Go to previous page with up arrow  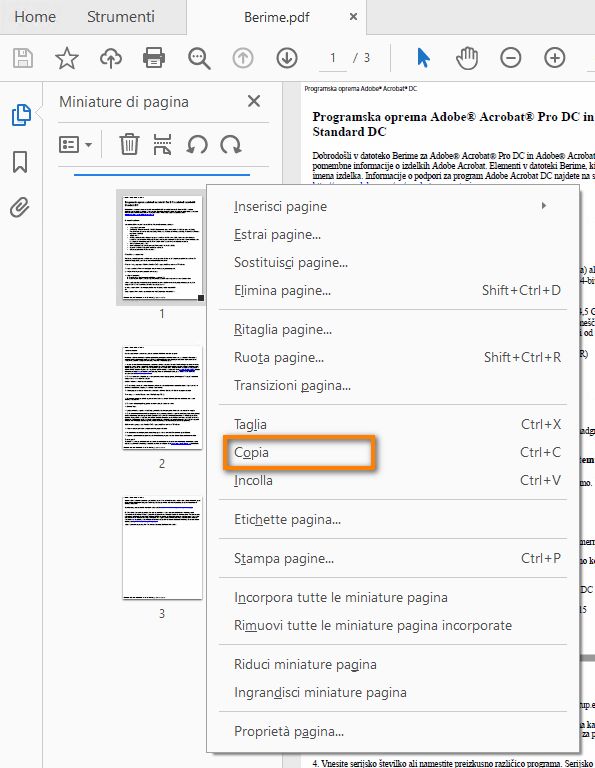pyautogui.click(x=243, y=58)
